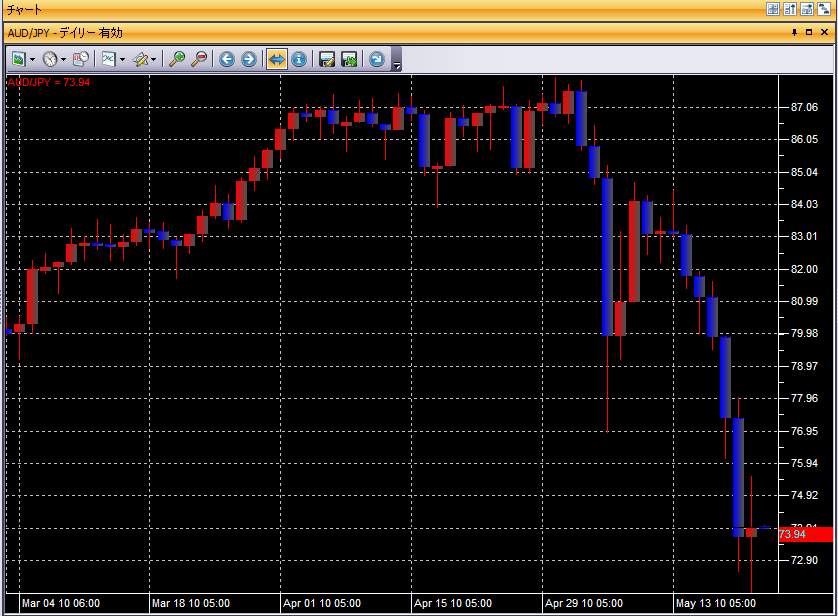Click the red 73.94 current price label
838x616 pixels.
coord(805,535)
